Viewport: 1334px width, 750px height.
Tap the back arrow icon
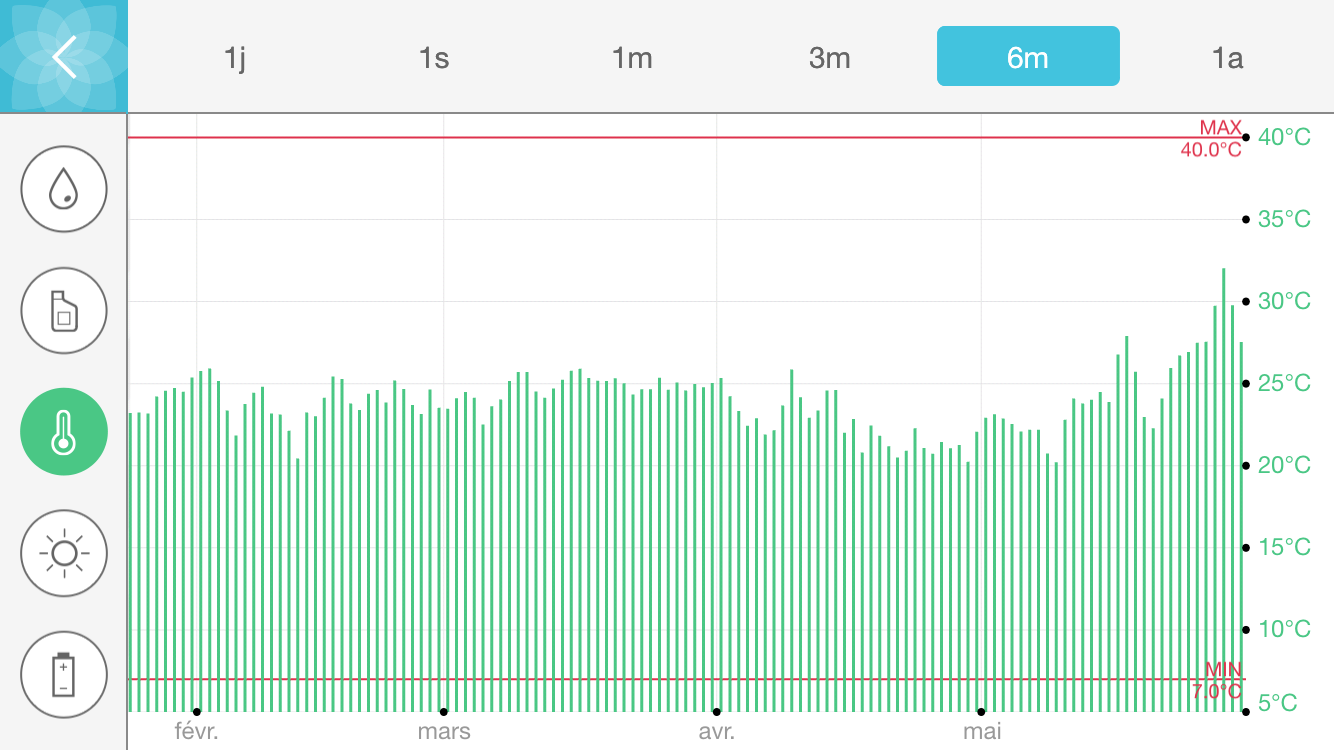(x=64, y=57)
